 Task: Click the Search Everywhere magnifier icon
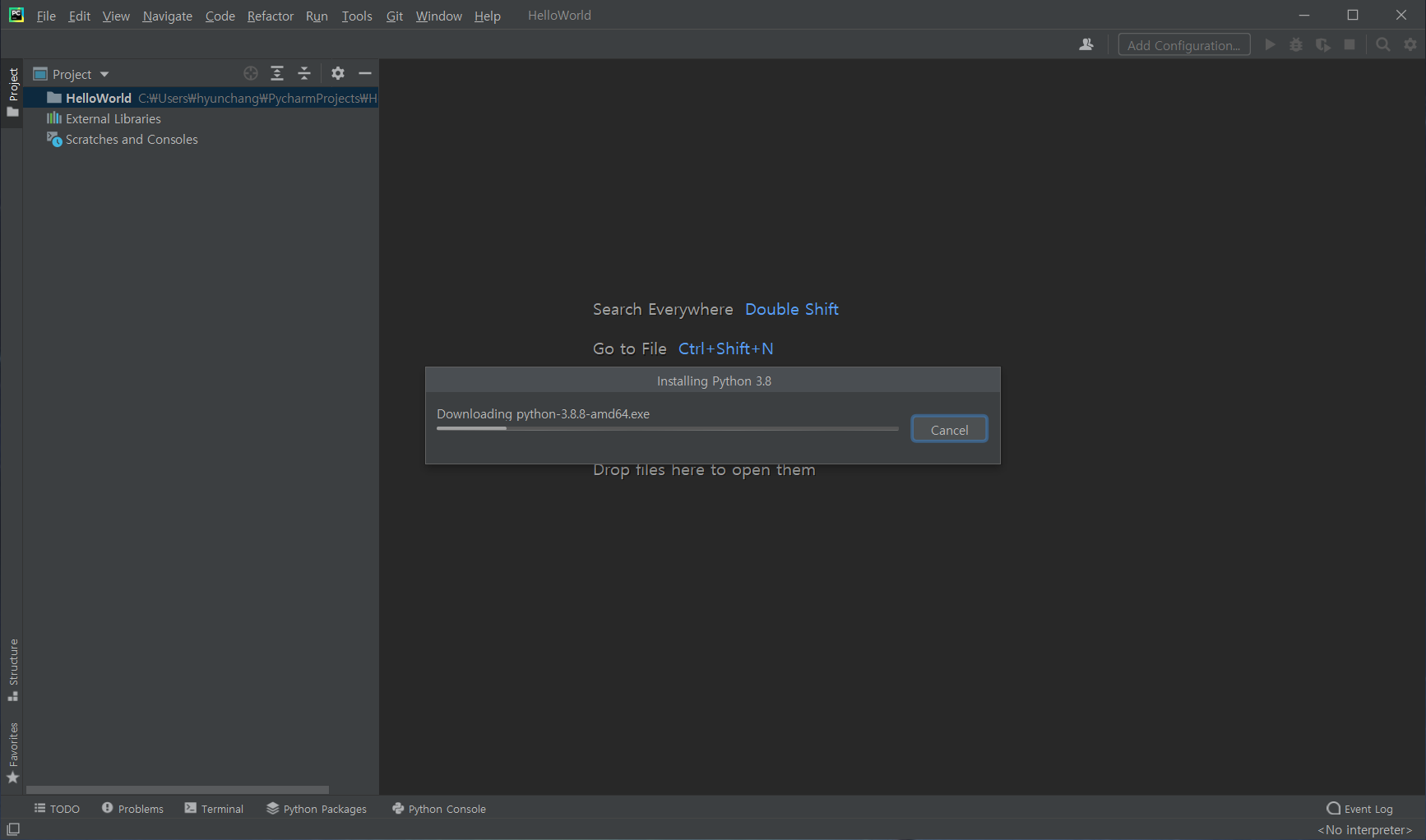(1383, 44)
